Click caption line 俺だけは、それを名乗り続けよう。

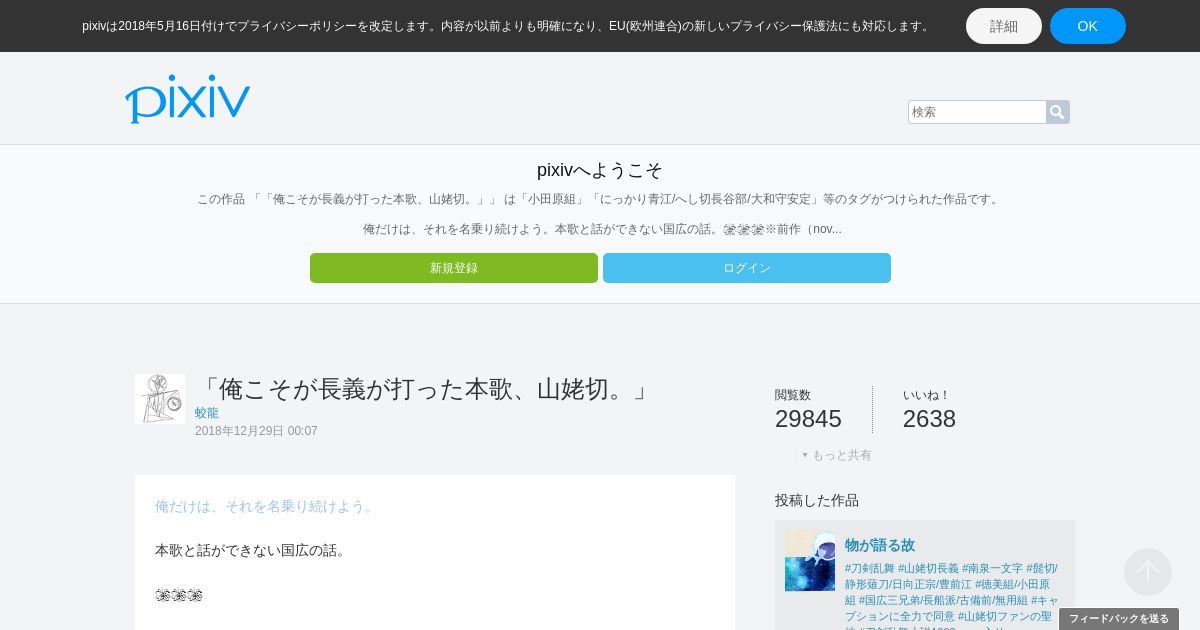tap(266, 506)
